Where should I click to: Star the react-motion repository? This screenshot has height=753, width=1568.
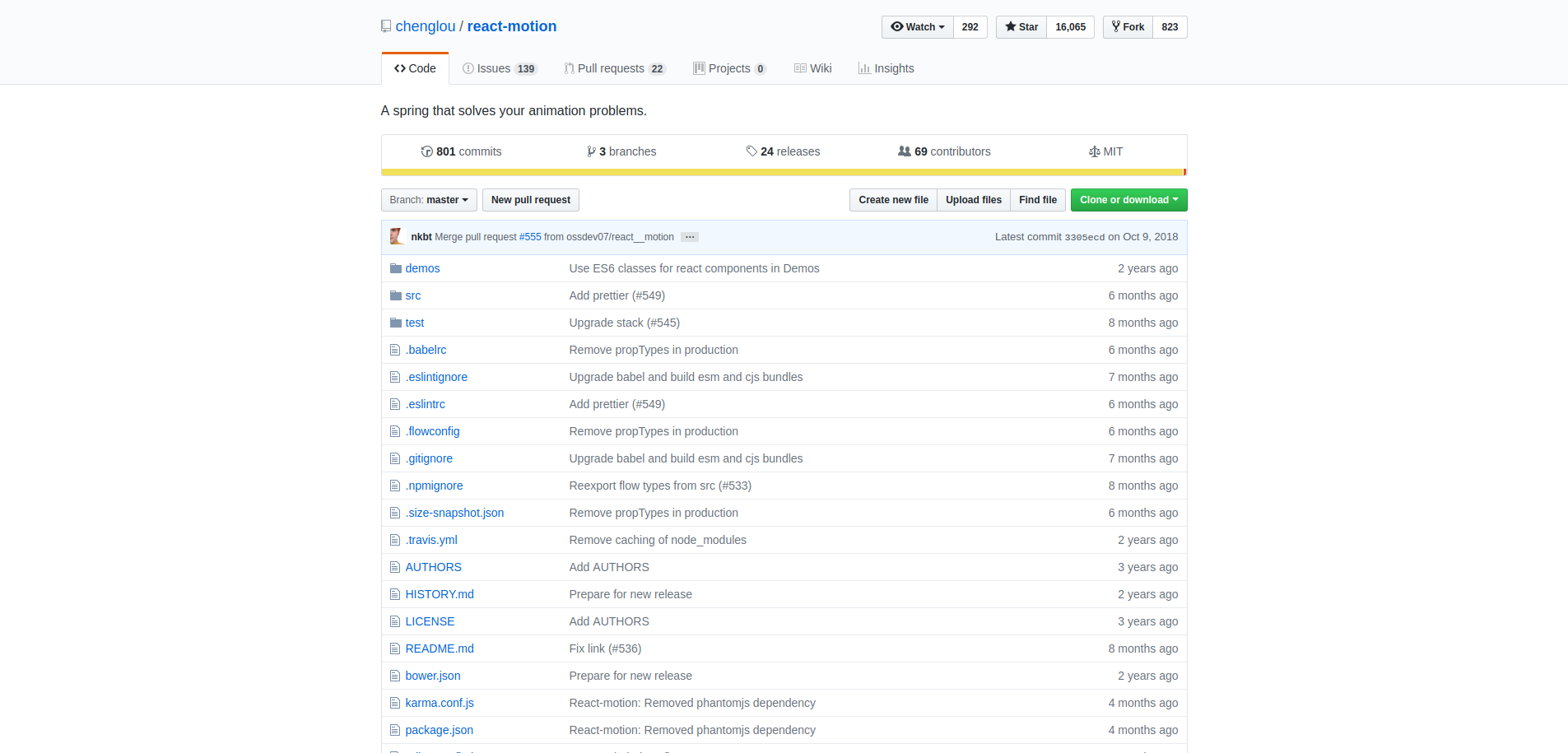point(1021,27)
